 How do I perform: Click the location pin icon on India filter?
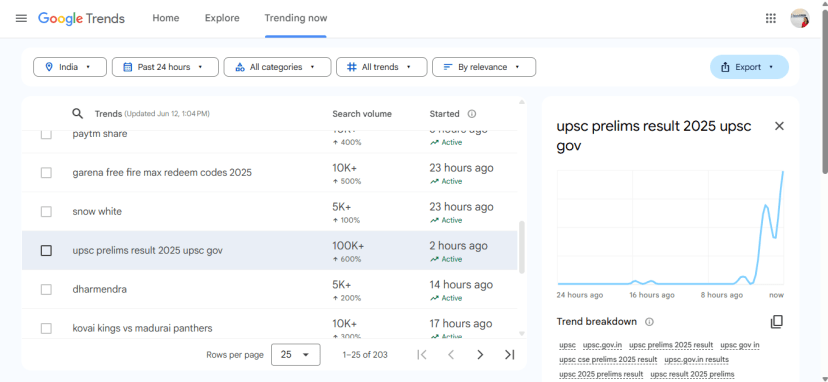coord(49,67)
